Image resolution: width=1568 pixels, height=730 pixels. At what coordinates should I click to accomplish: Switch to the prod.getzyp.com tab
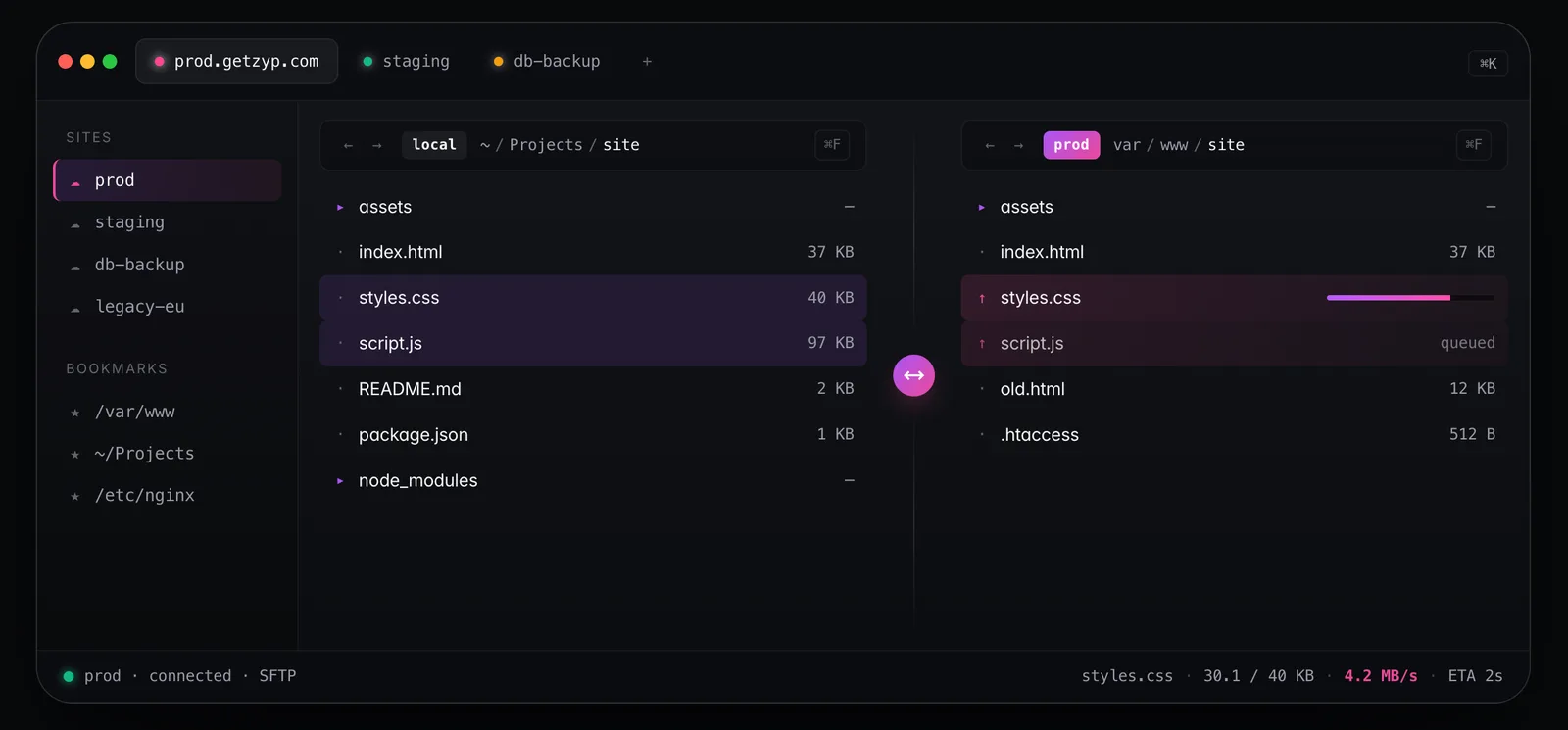pyautogui.click(x=236, y=61)
